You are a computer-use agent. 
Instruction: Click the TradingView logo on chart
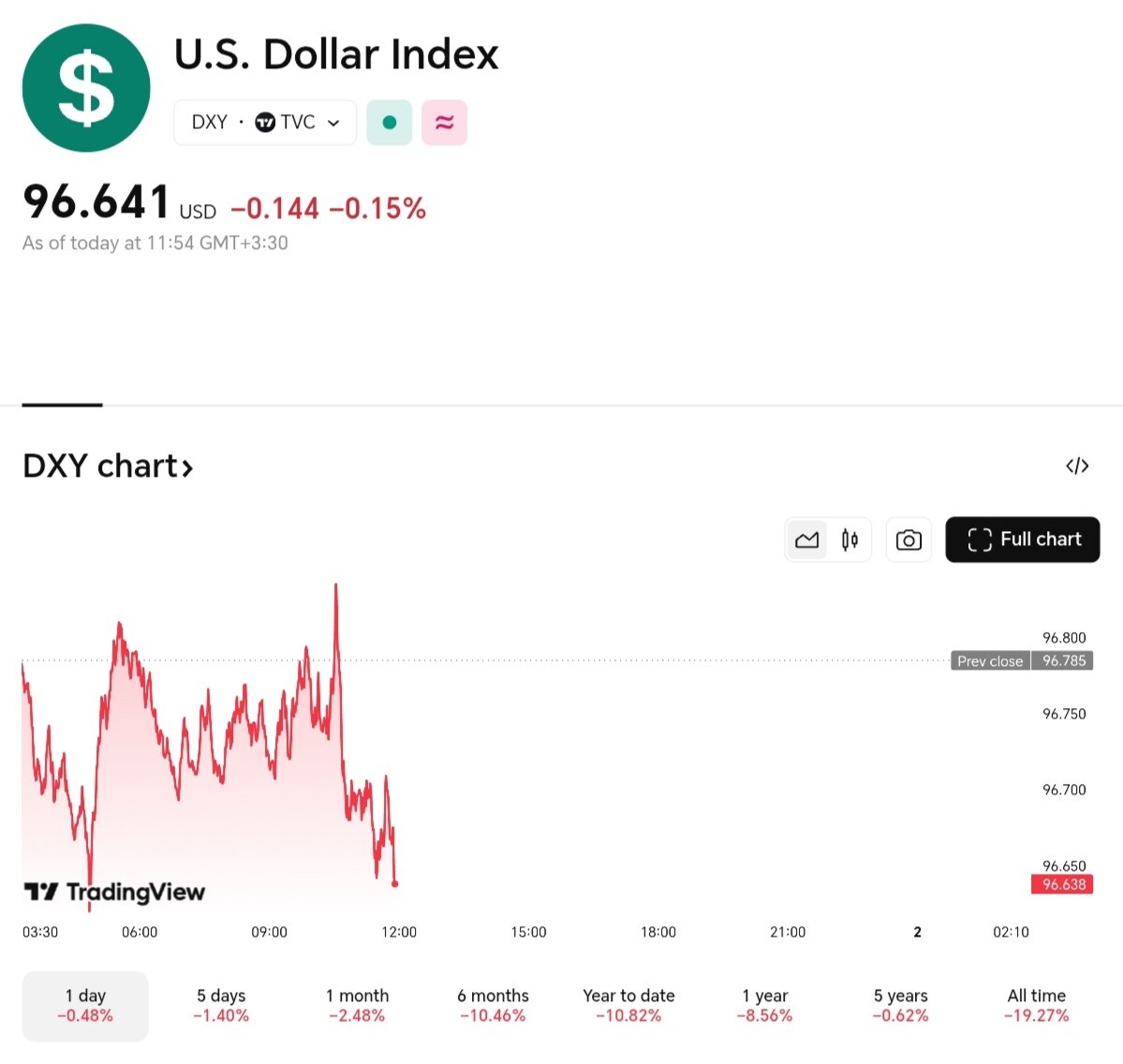[114, 892]
